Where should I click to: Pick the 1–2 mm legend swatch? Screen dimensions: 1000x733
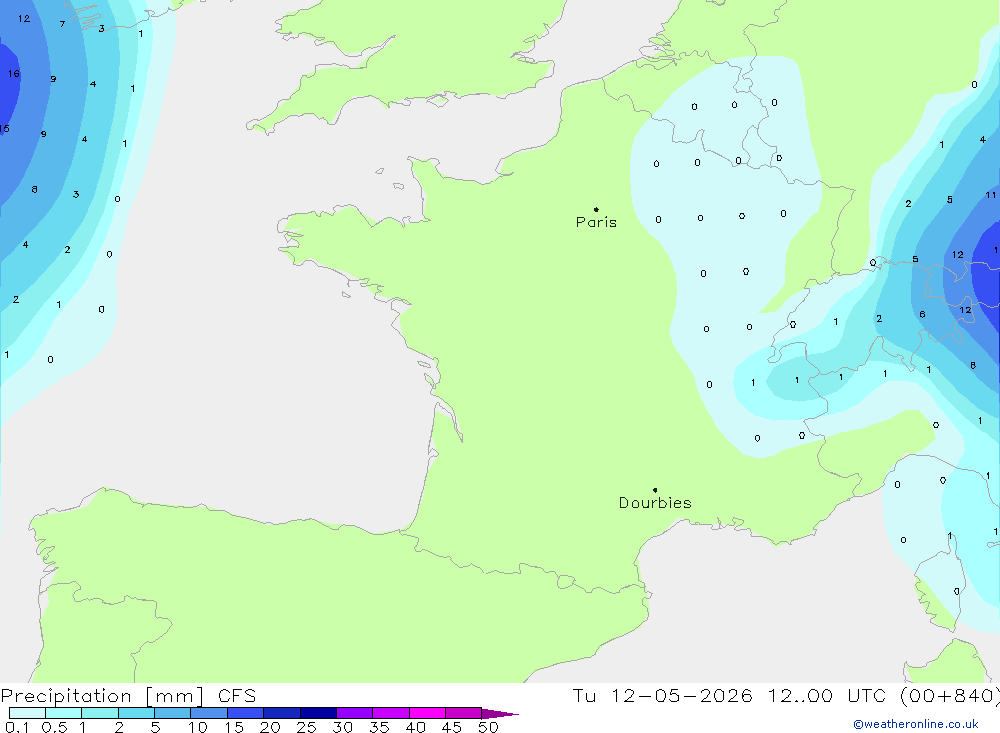(x=100, y=713)
